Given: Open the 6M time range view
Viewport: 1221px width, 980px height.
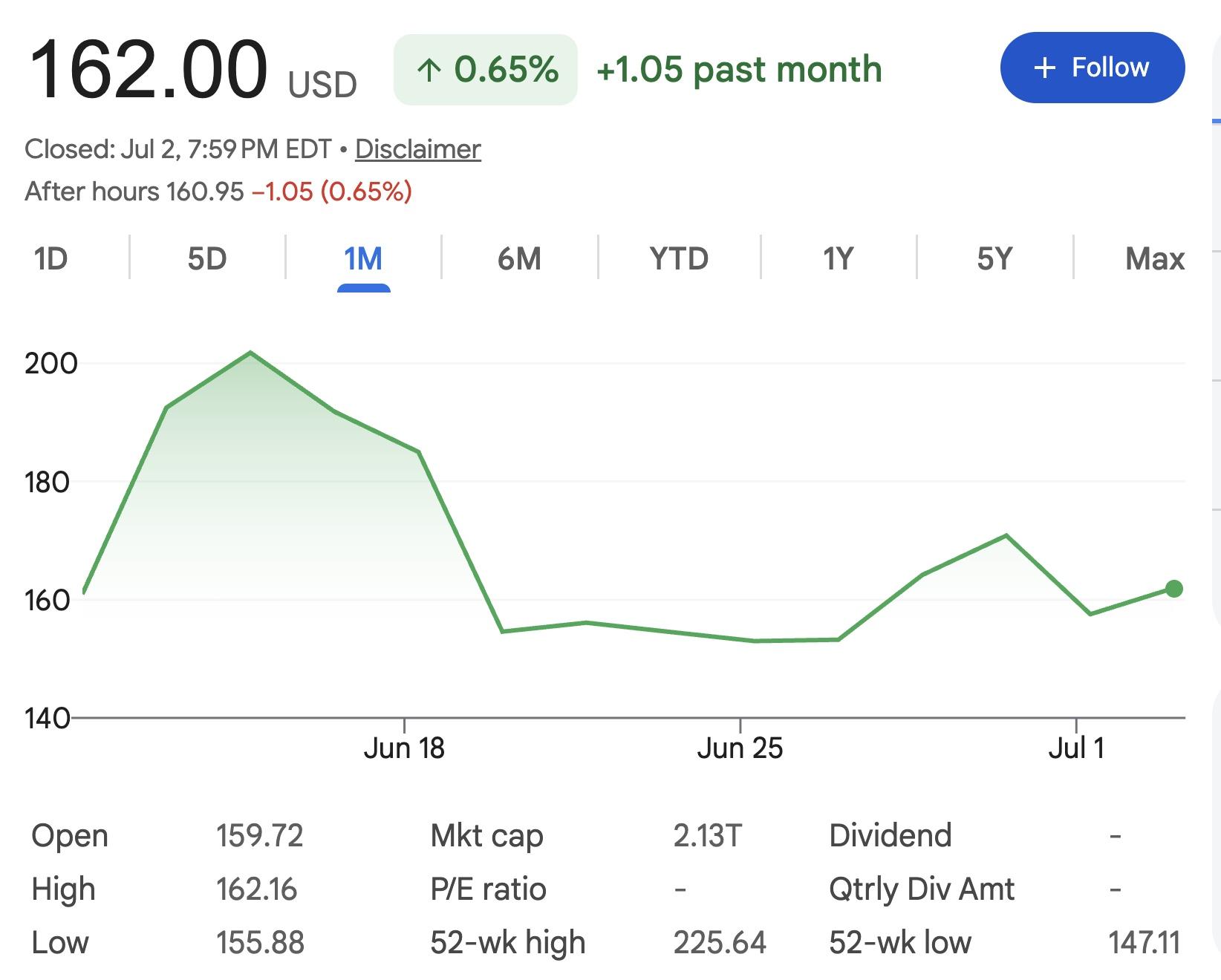Looking at the screenshot, I should (519, 258).
